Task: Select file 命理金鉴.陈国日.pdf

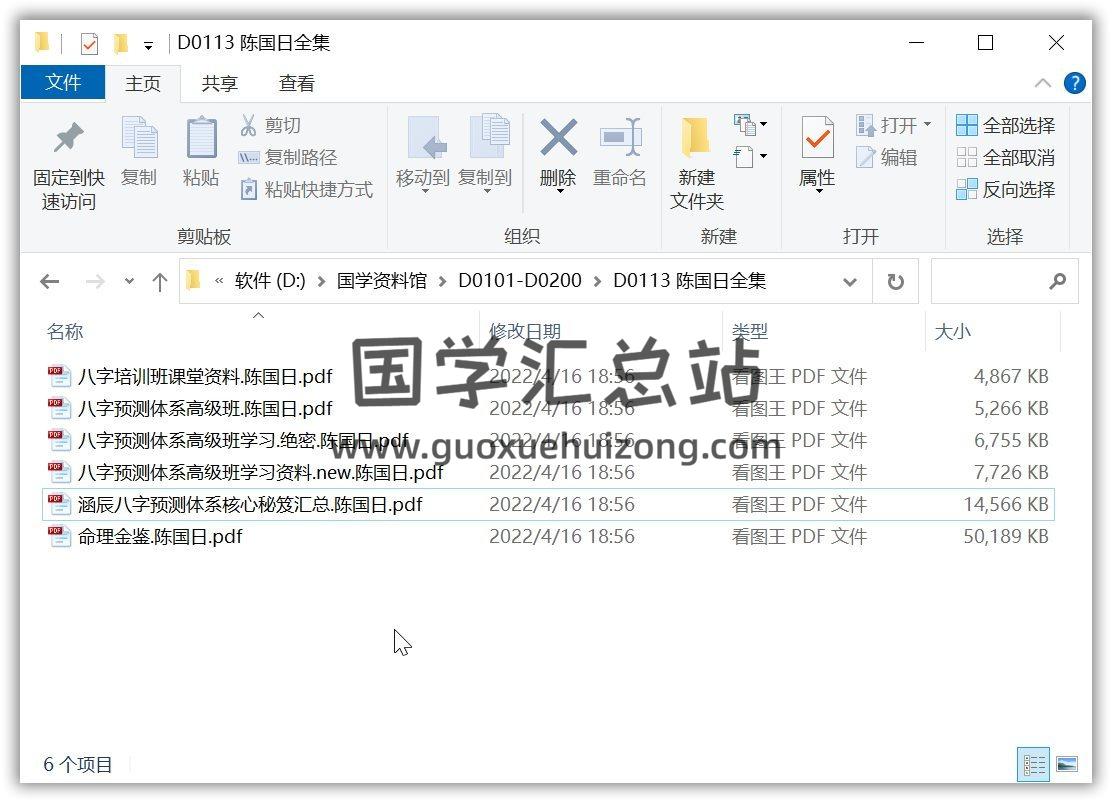Action: pyautogui.click(x=160, y=536)
